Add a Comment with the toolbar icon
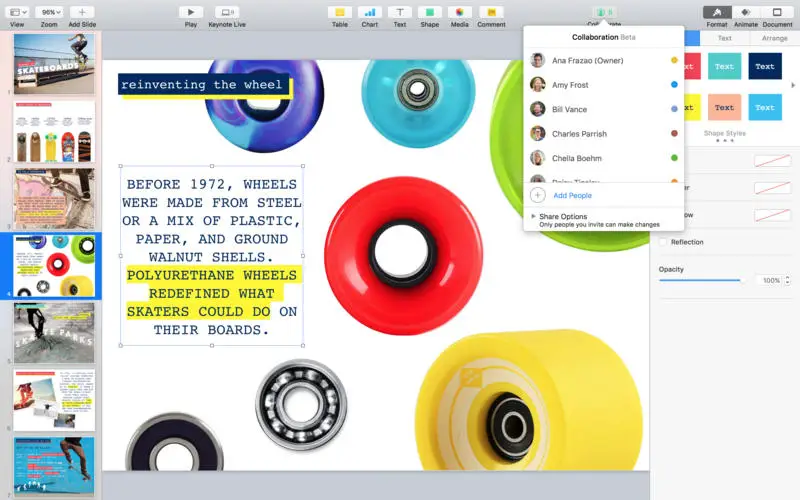 coord(491,12)
